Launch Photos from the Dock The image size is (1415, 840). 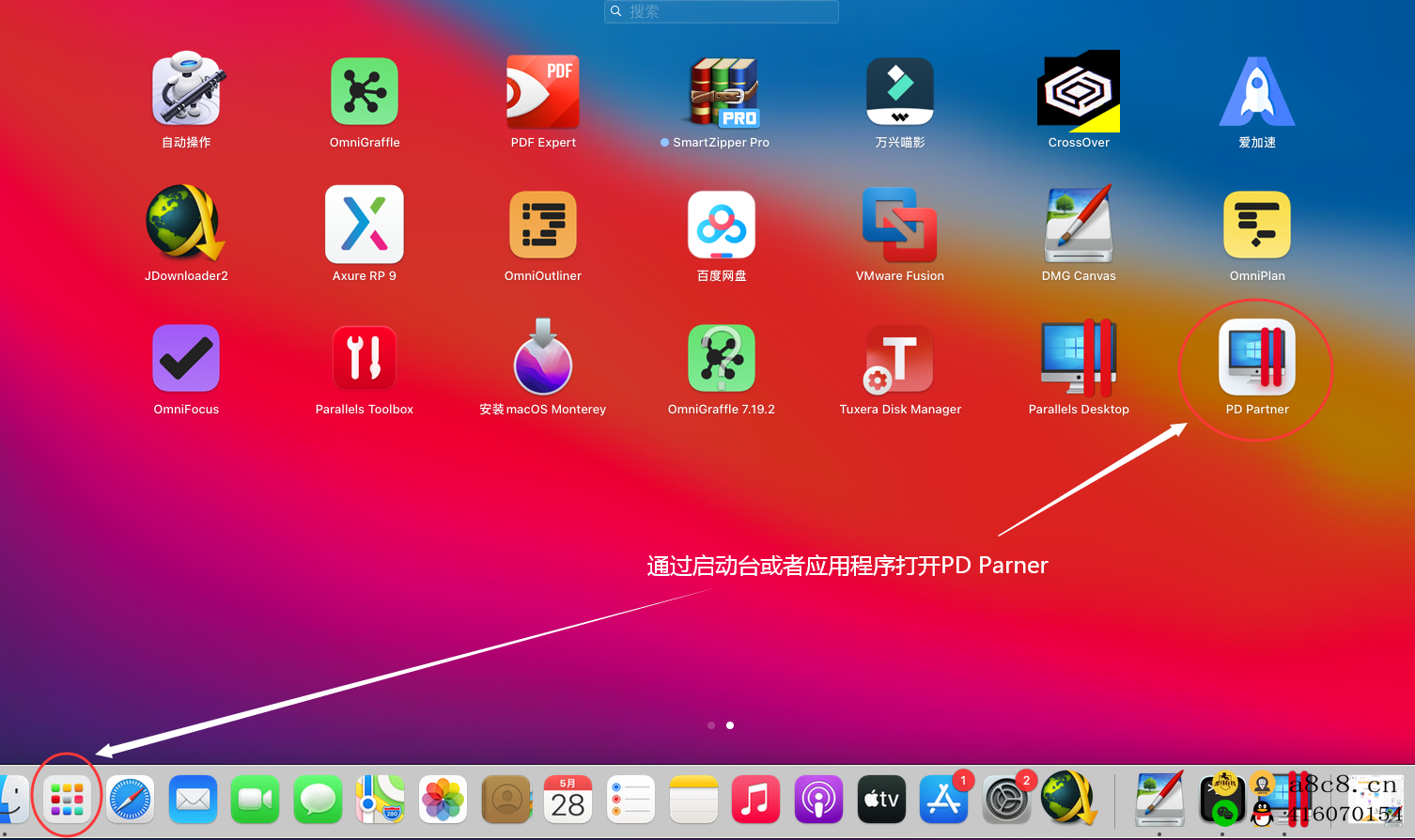[x=443, y=800]
